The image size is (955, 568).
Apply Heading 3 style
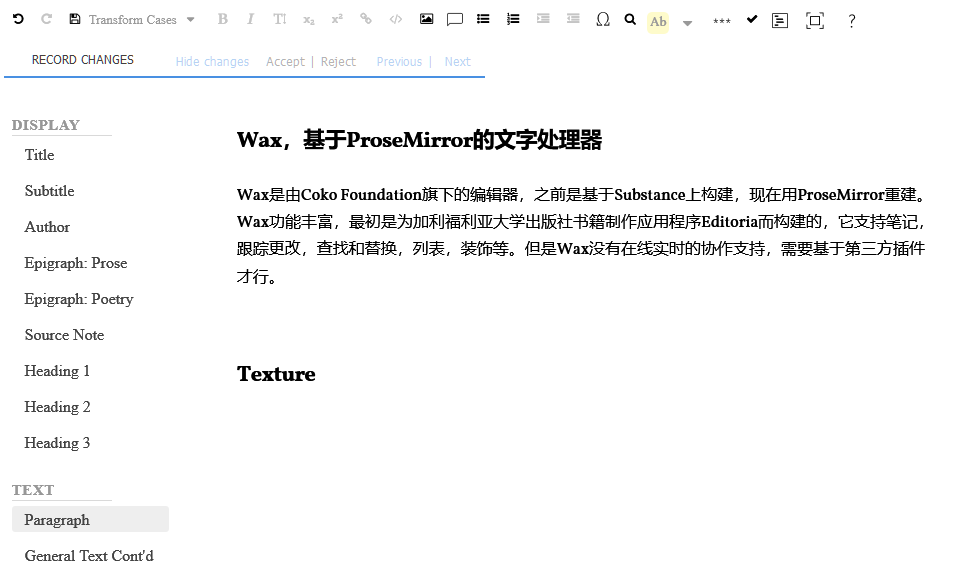[57, 443]
